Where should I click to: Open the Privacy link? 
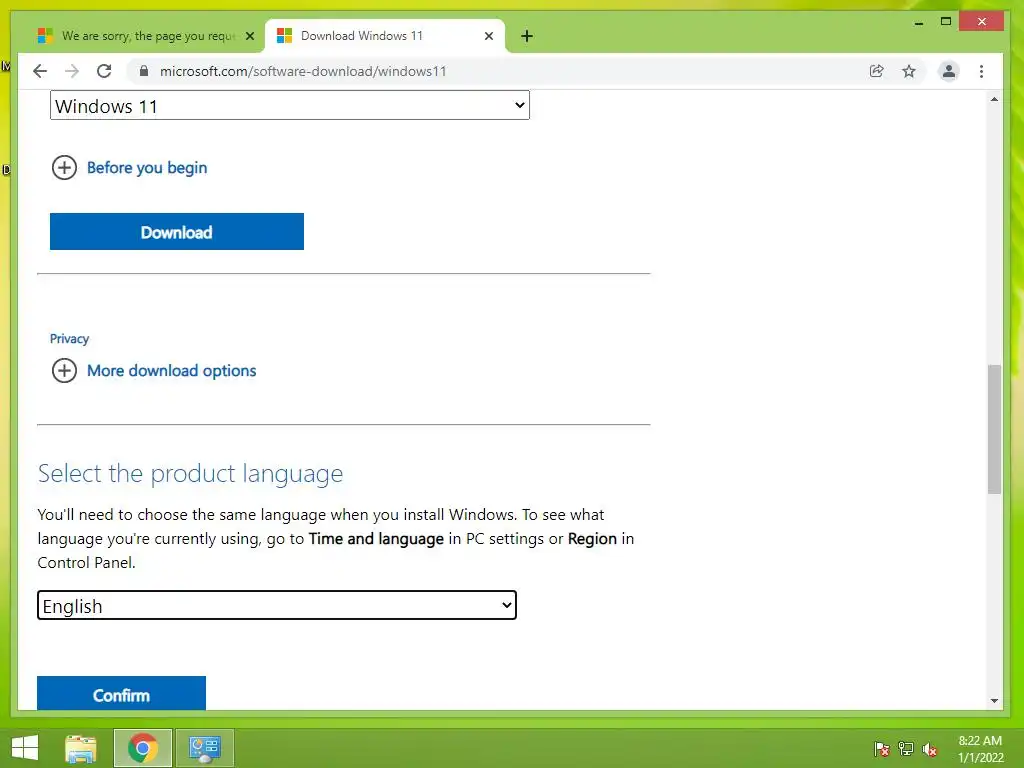[69, 338]
